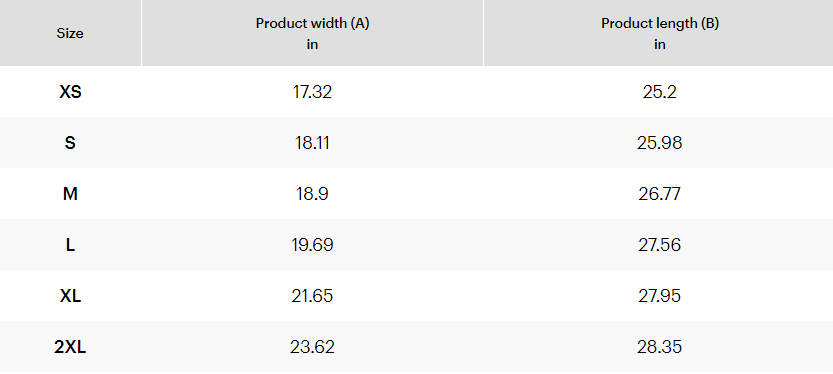Click the L size label

pos(70,245)
